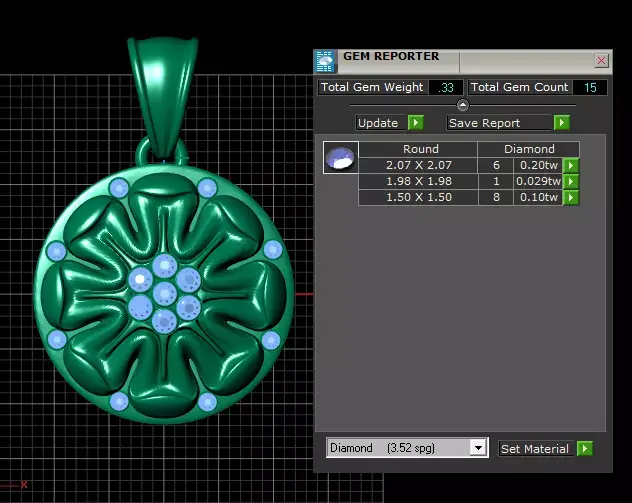Viewport: 632px width, 503px height.
Task: Select the 1.50 X 1.50 size cell
Action: (418, 197)
